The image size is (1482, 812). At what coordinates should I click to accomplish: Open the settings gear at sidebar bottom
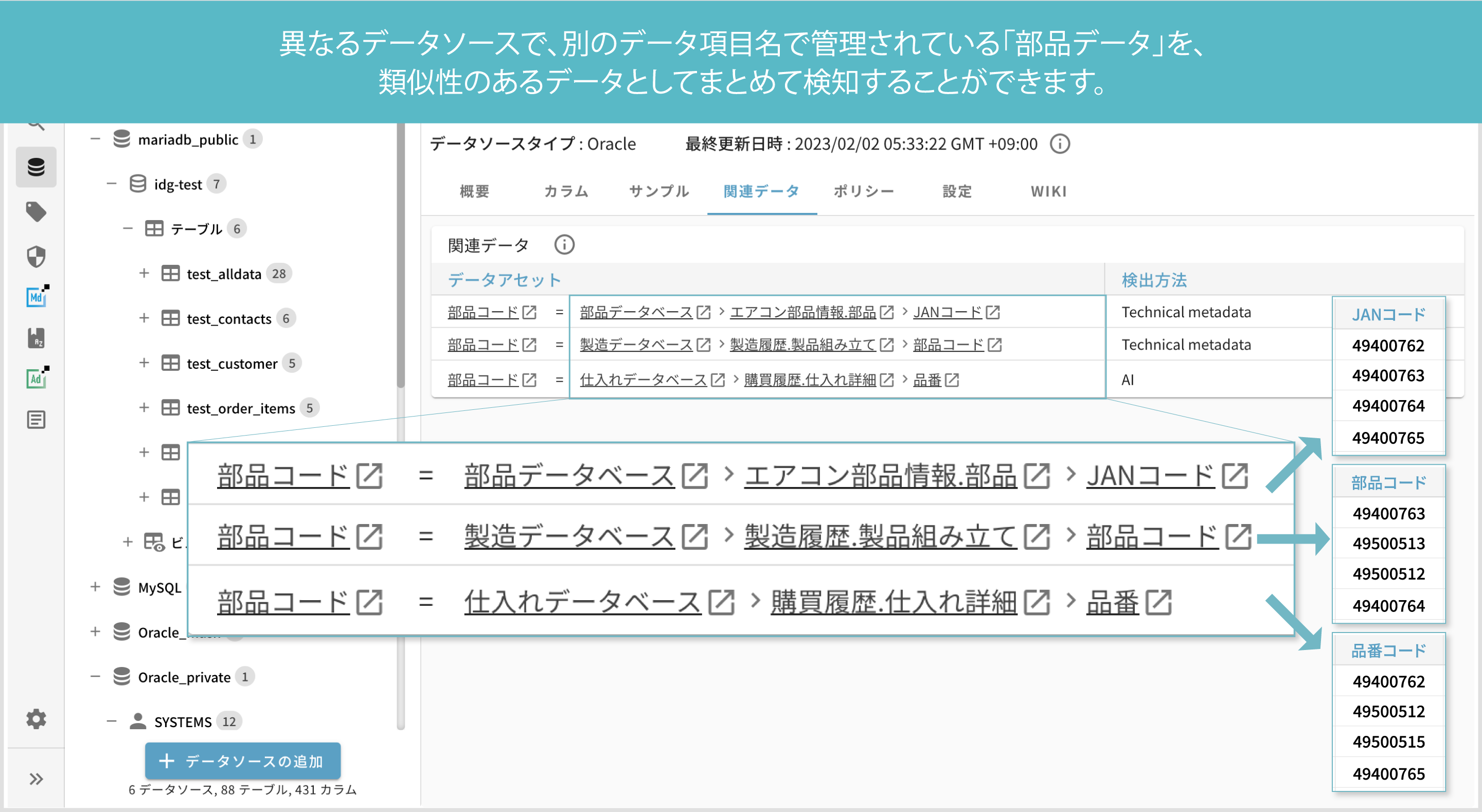[x=35, y=719]
